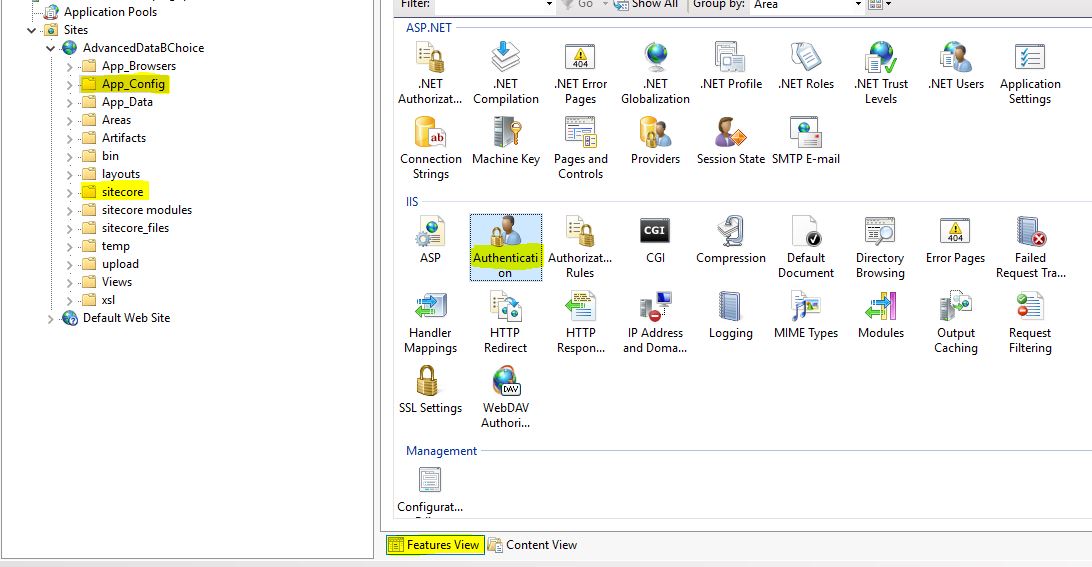Open Directory Browsing feature
The width and height of the screenshot is (1092, 567).
point(880,247)
